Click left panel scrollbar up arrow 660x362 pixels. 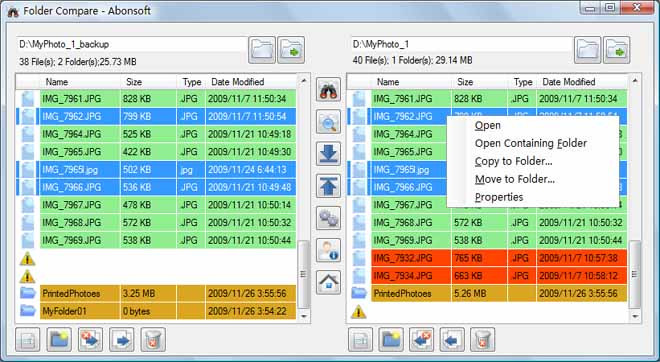click(x=303, y=80)
